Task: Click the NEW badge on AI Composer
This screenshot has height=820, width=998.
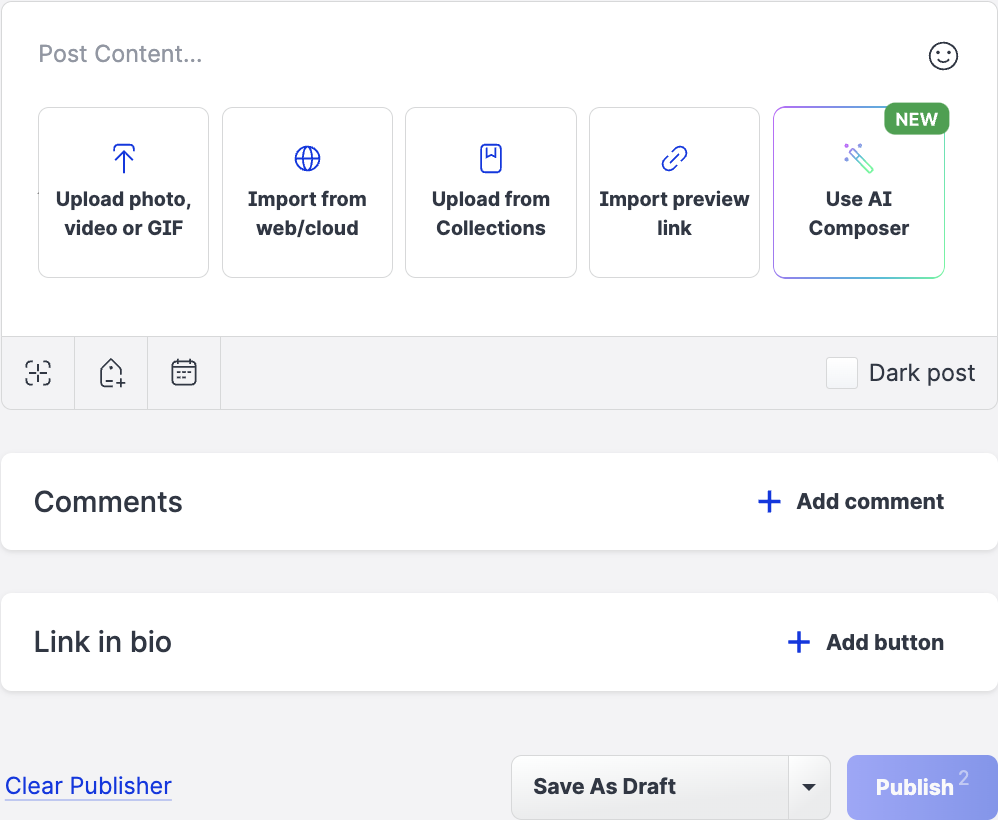Action: (916, 118)
